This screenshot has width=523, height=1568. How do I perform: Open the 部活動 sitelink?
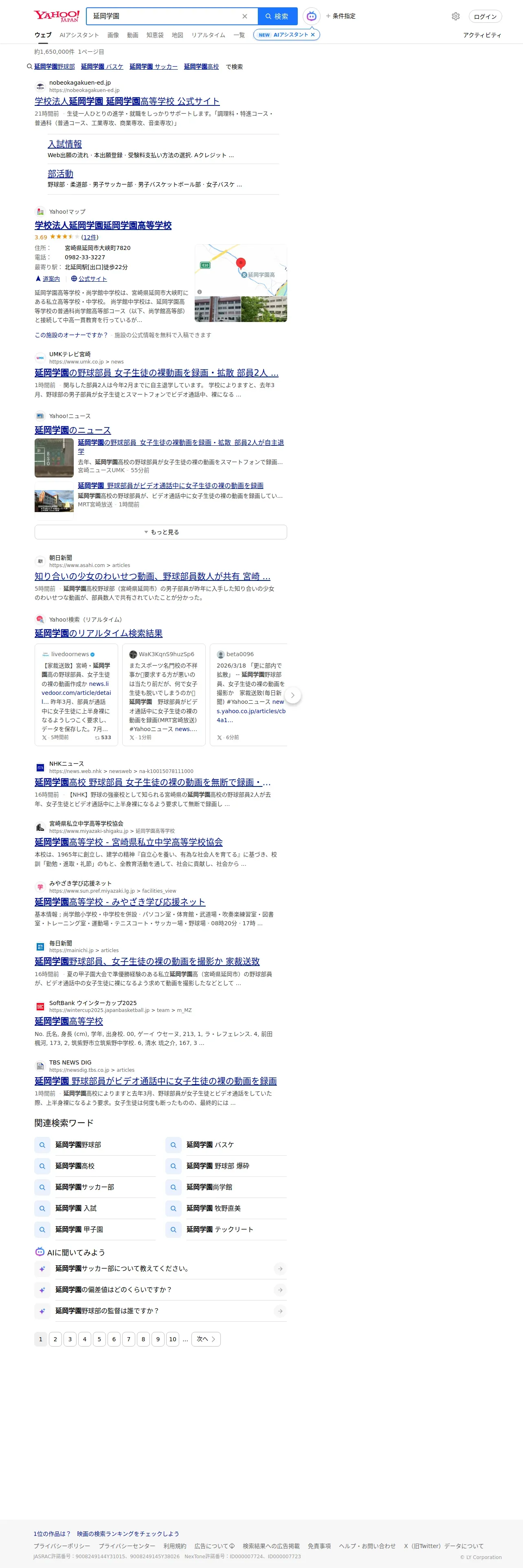click(60, 174)
